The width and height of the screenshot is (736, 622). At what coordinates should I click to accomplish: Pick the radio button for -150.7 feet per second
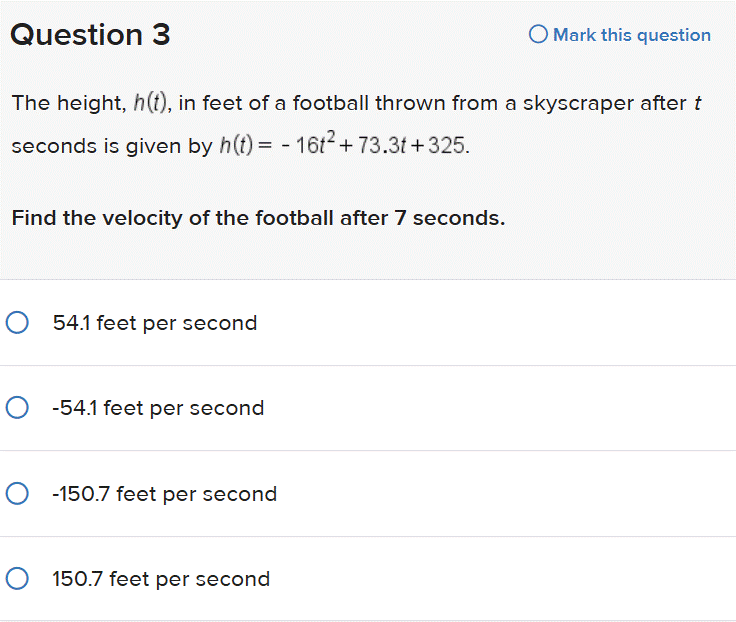16,494
